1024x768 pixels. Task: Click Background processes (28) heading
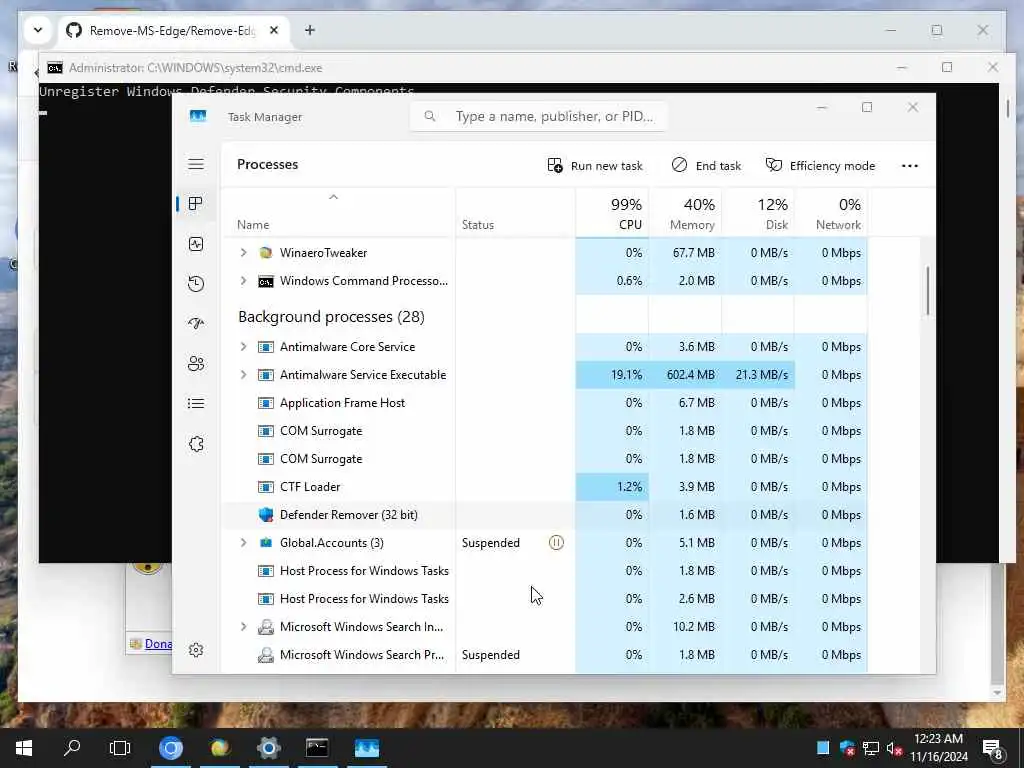pos(331,317)
